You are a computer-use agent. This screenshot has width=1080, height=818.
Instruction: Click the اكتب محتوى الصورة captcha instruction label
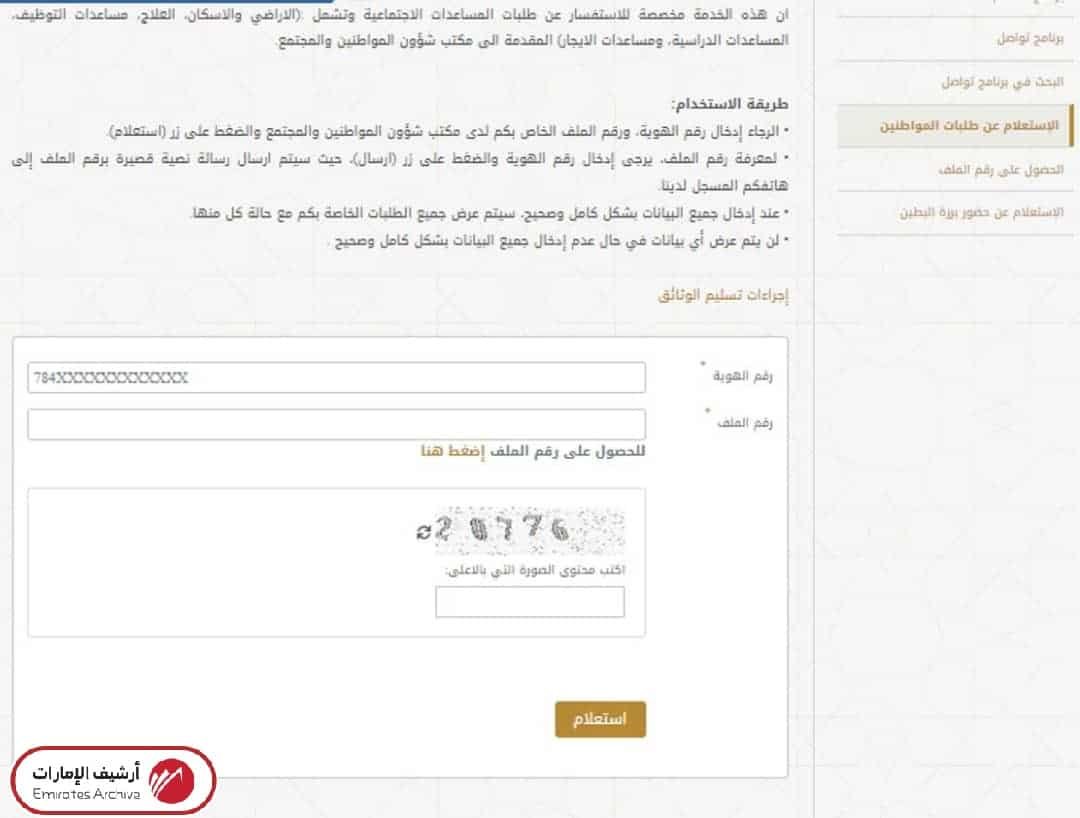pyautogui.click(x=535, y=570)
